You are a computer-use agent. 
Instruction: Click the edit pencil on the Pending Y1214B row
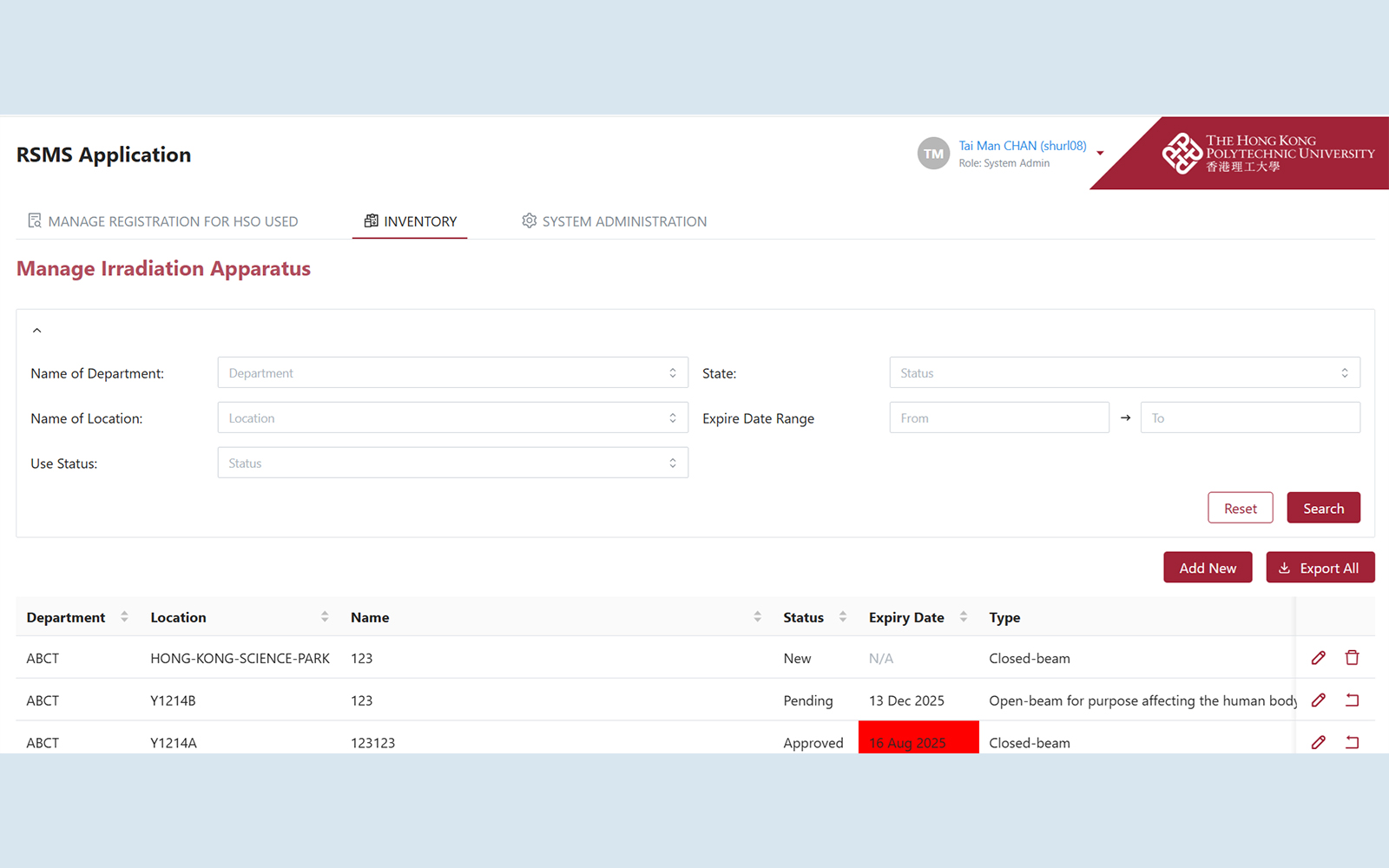[x=1319, y=700]
